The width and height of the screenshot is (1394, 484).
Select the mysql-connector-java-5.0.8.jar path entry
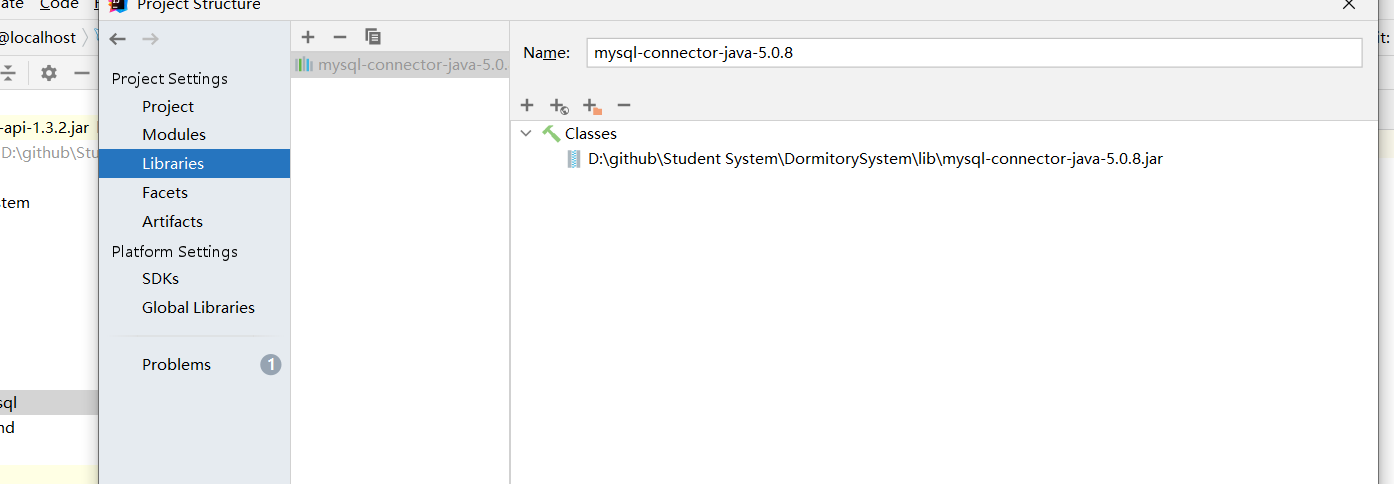coord(875,158)
